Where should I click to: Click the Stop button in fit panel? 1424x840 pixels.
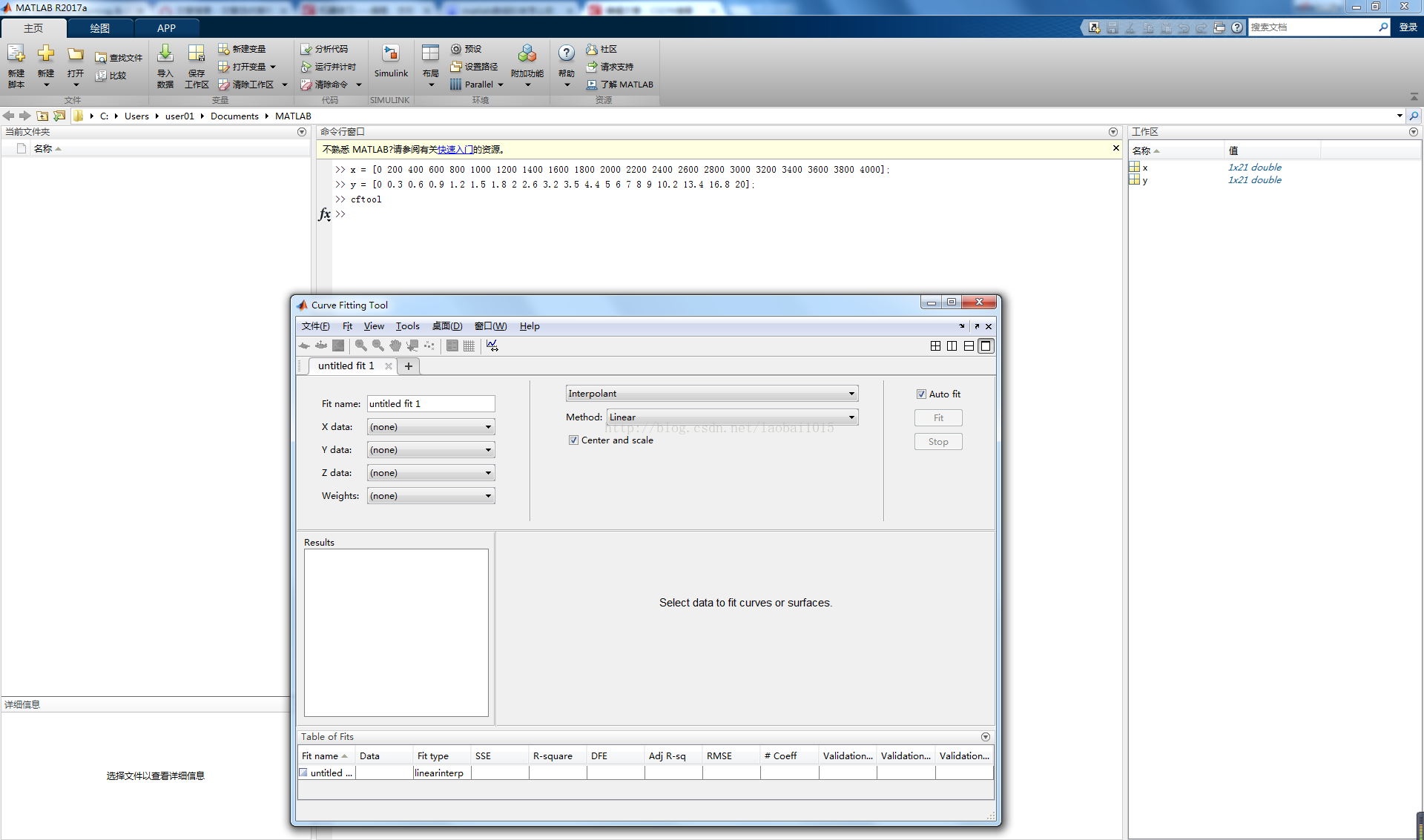(x=938, y=441)
